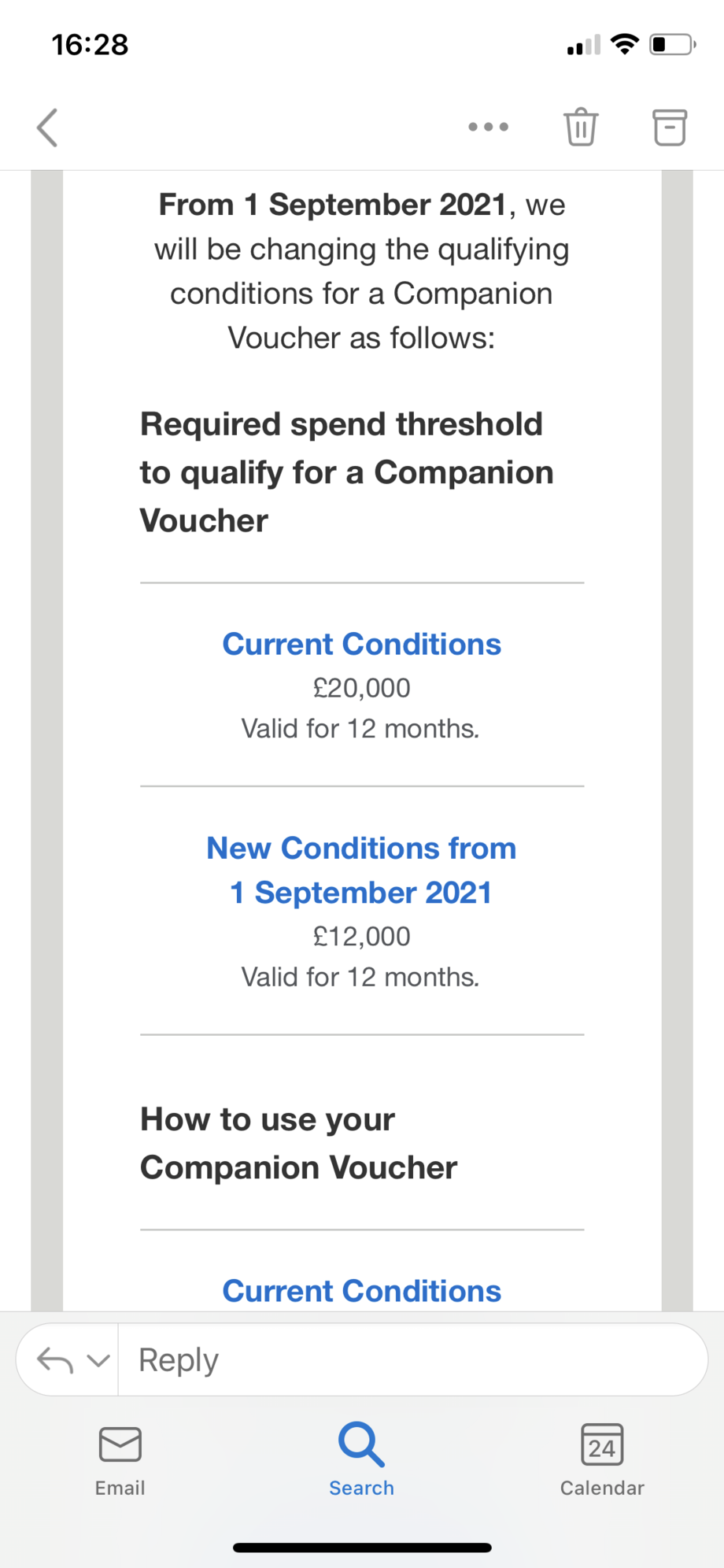Tap the Wi-Fi status icon
Image resolution: width=724 pixels, height=1568 pixels.
tap(625, 44)
